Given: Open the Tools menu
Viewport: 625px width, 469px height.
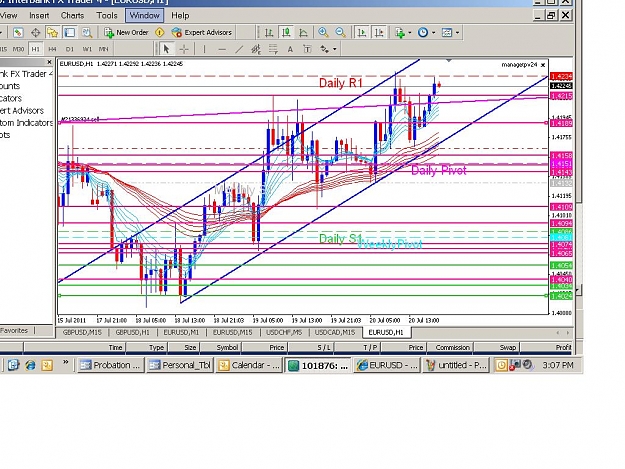Looking at the screenshot, I should (107, 16).
